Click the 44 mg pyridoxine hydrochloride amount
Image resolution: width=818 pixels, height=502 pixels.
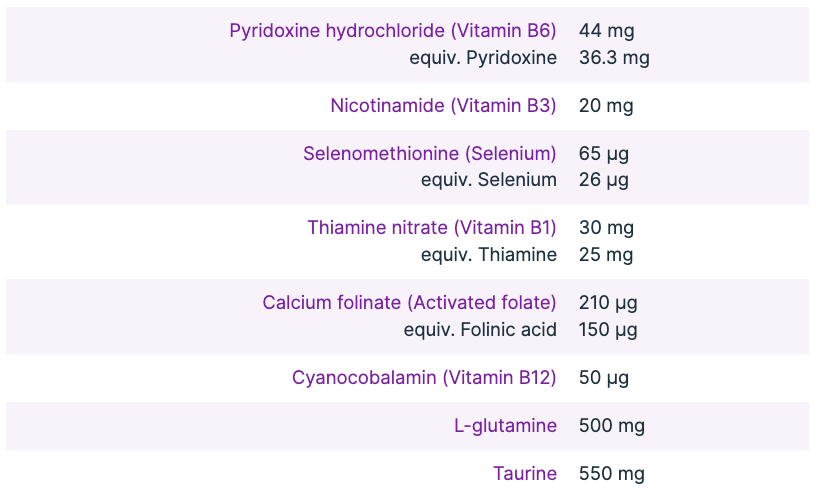coord(606,31)
